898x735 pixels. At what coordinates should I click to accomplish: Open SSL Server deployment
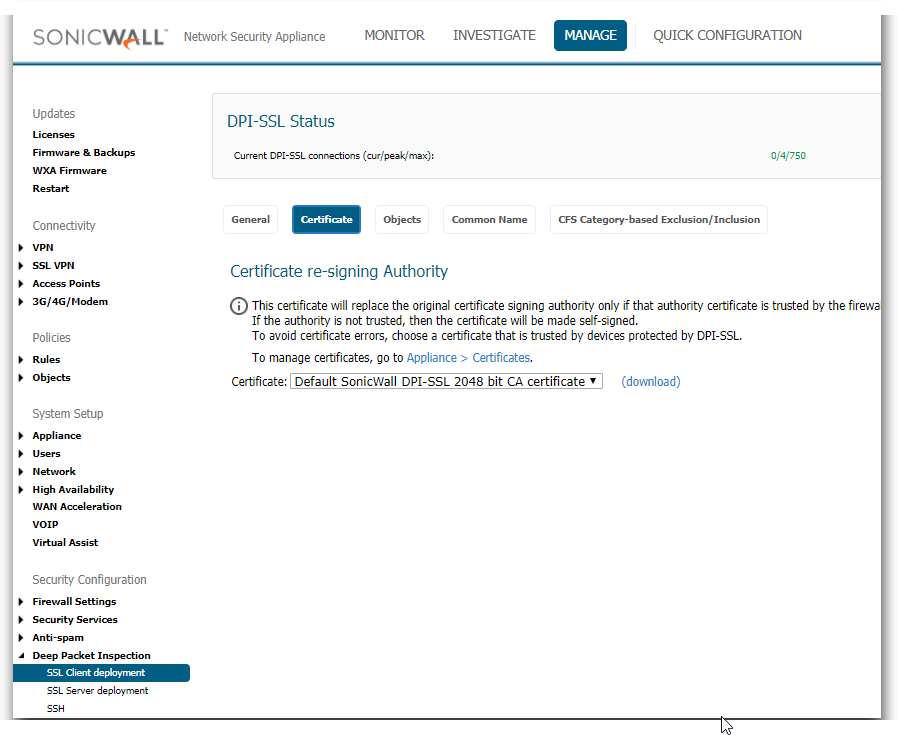coord(97,691)
